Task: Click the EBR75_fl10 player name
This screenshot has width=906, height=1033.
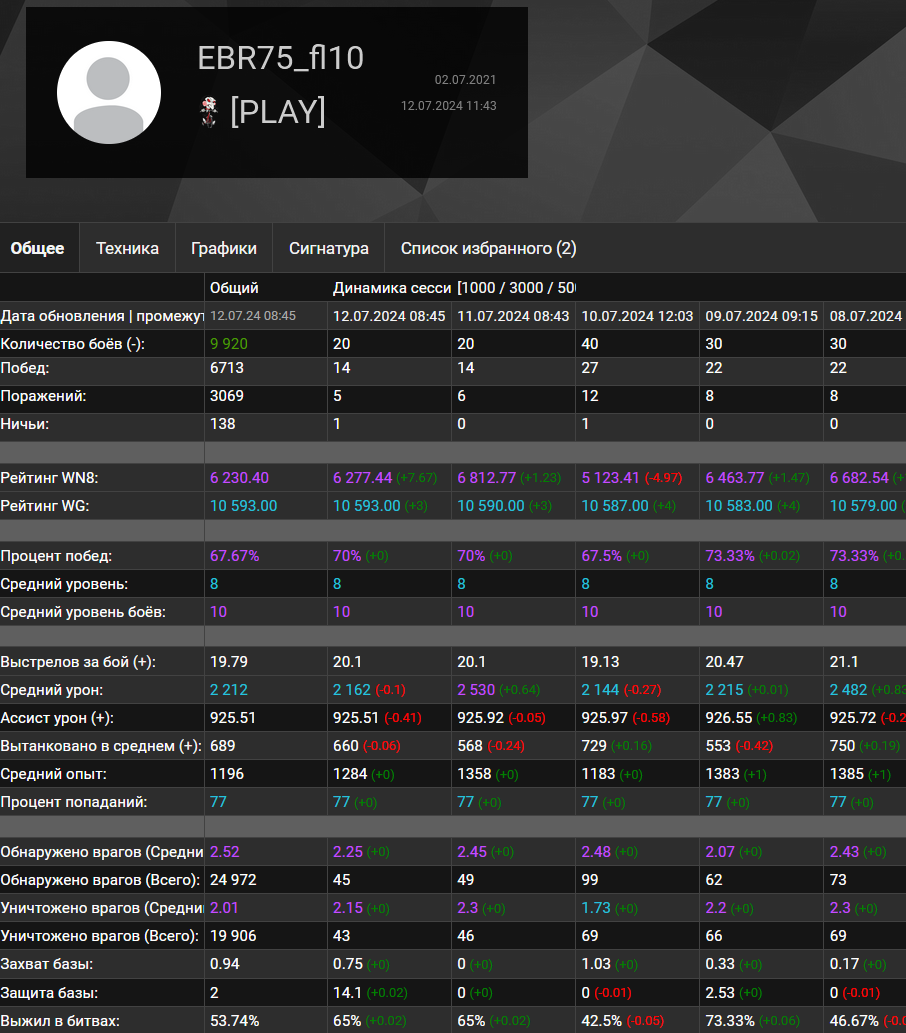Action: [280, 58]
